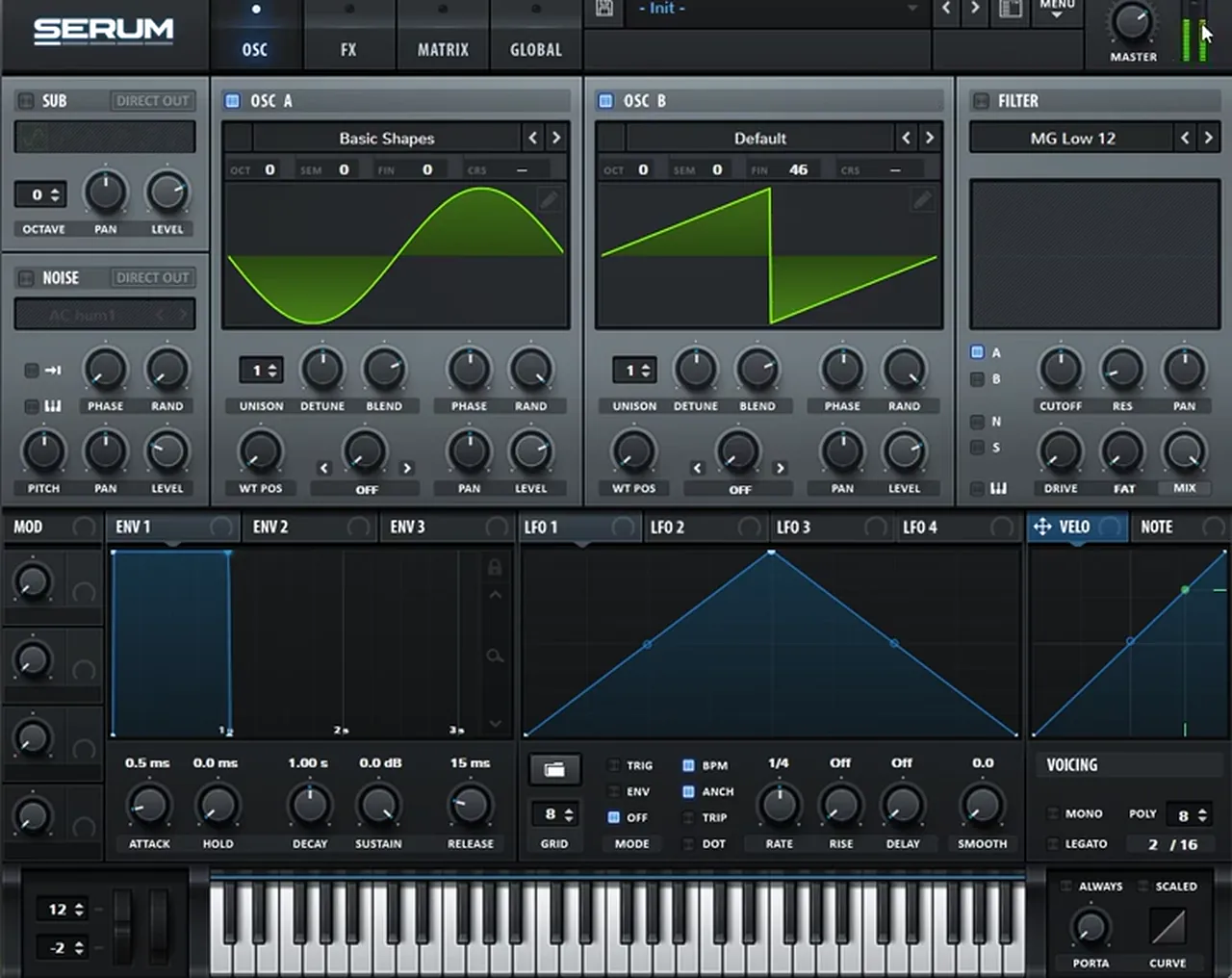Toggle portamento ALWAYS option
Viewport: 1232px width, 978px height.
tap(1065, 886)
